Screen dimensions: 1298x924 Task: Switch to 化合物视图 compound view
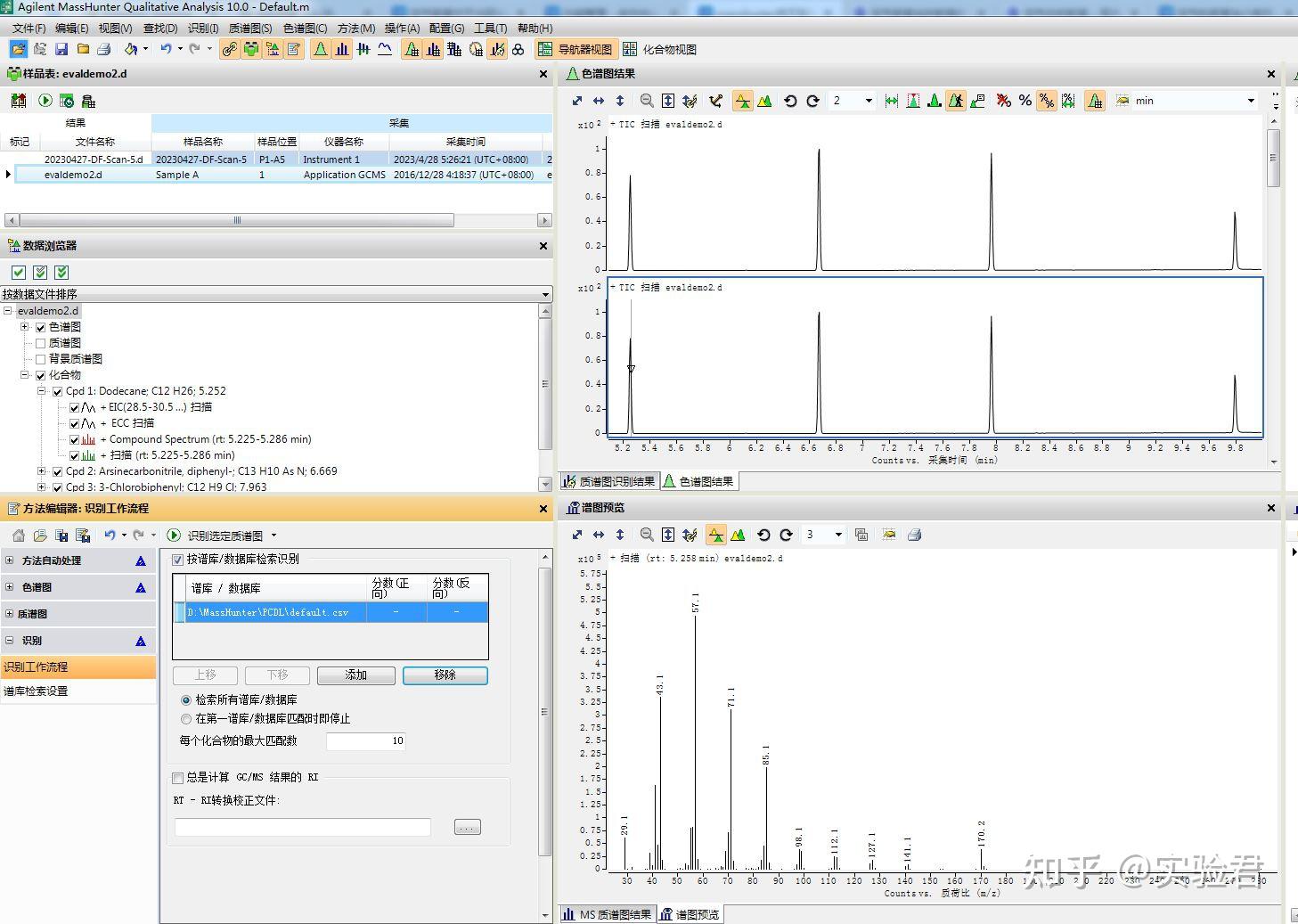660,50
